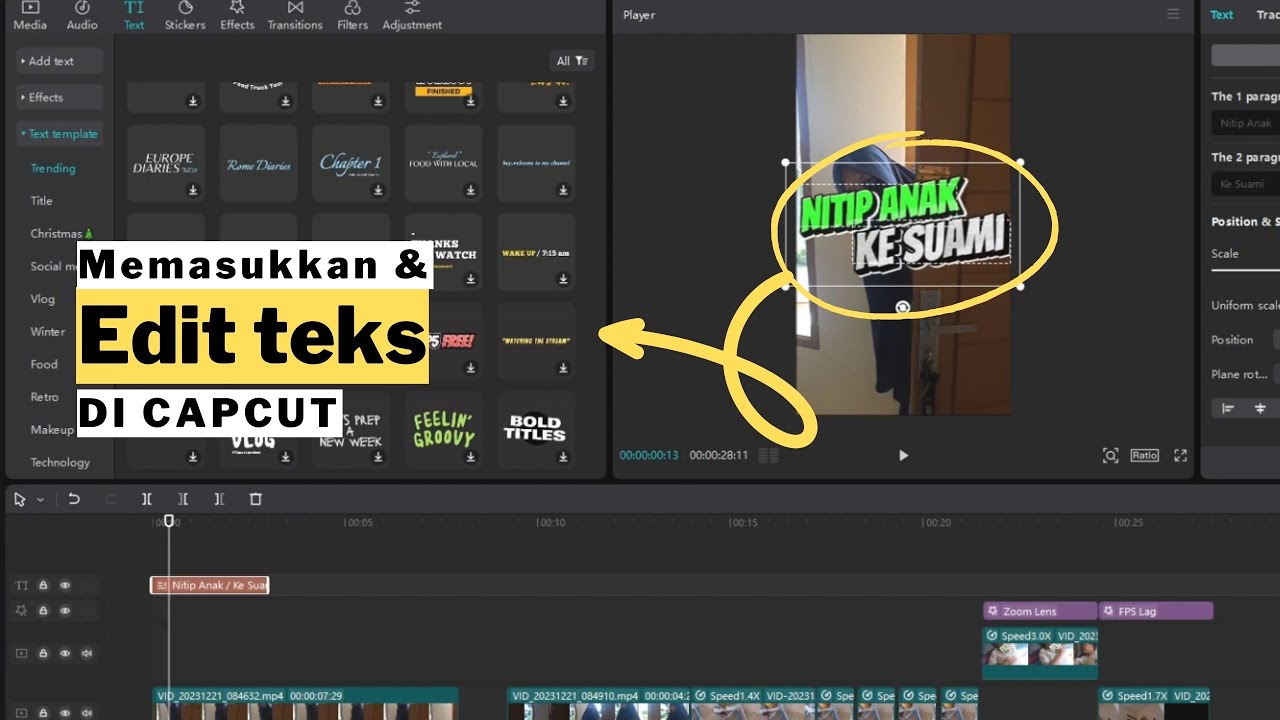
Task: Select the arrow selection tool in timeline toolbar
Action: click(20, 499)
